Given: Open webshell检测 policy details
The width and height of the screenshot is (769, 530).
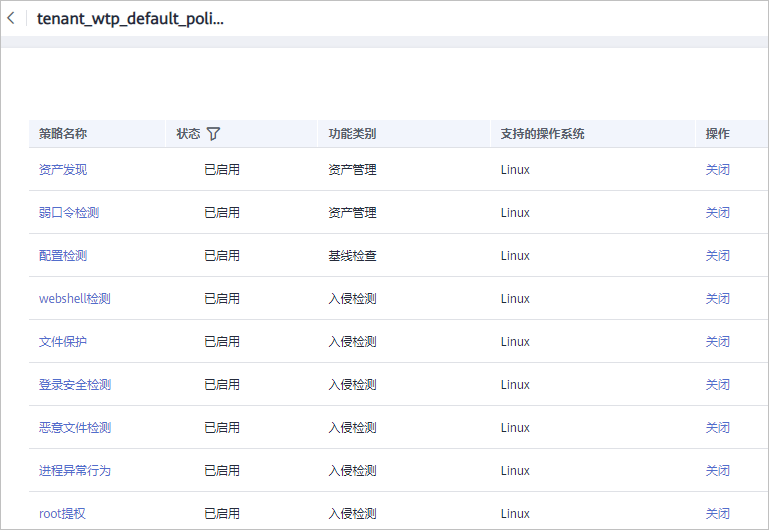Looking at the screenshot, I should [x=75, y=299].
